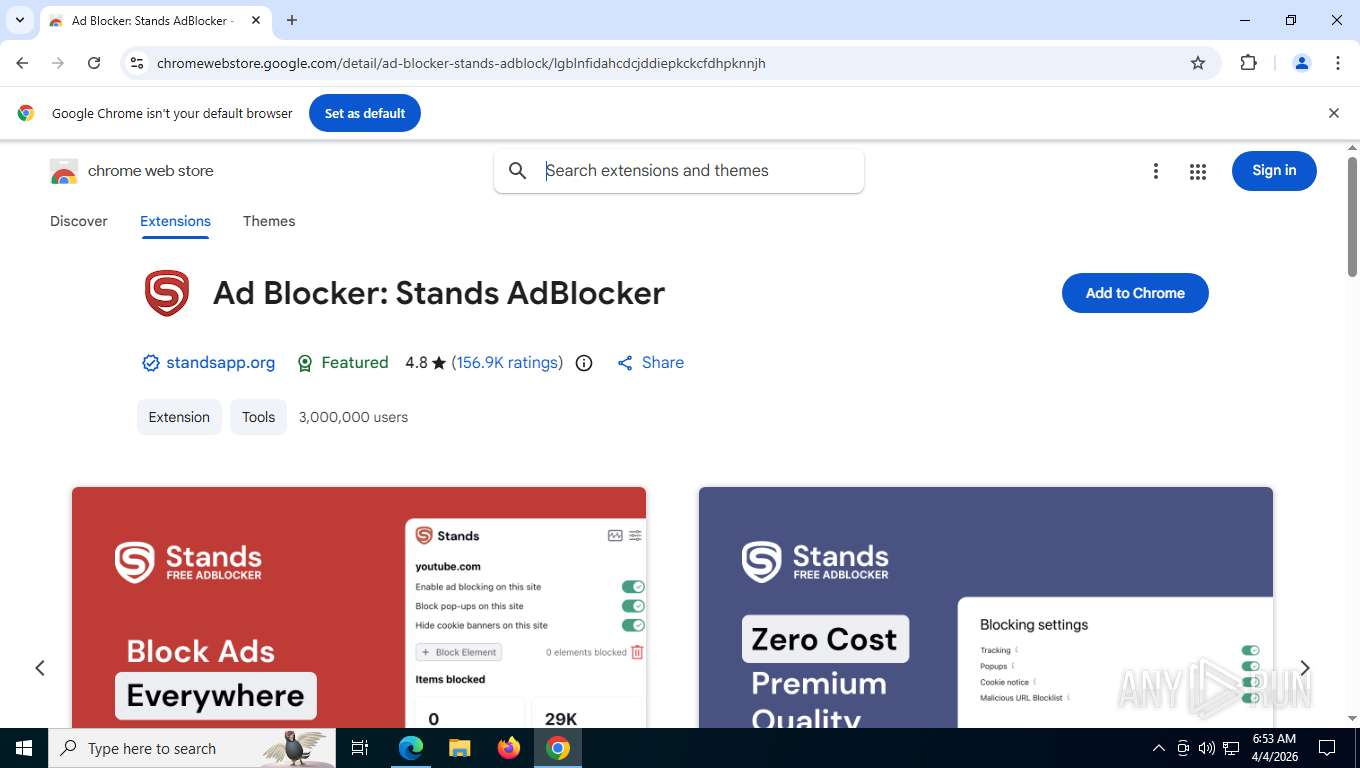Screen dimensions: 1360x768
Task: Open the Chrome profile avatar
Action: pos(1302,63)
